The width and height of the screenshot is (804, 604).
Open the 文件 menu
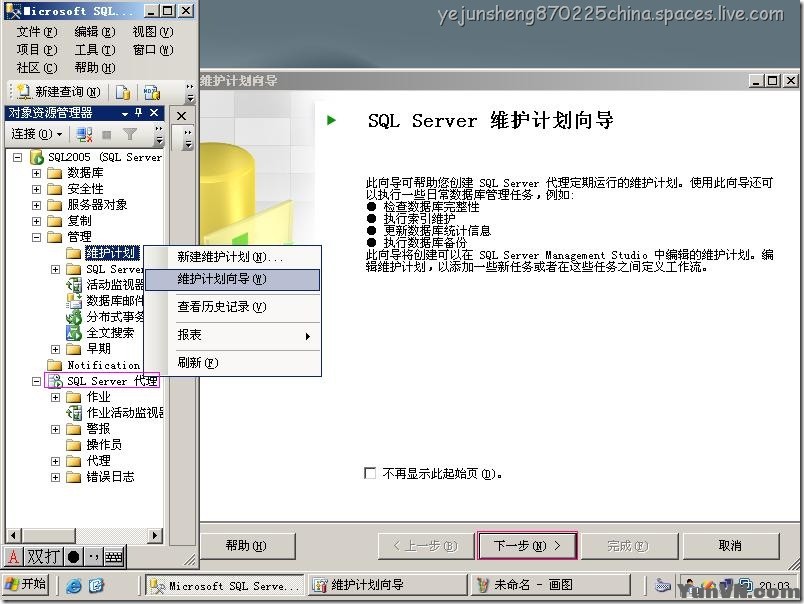37,32
